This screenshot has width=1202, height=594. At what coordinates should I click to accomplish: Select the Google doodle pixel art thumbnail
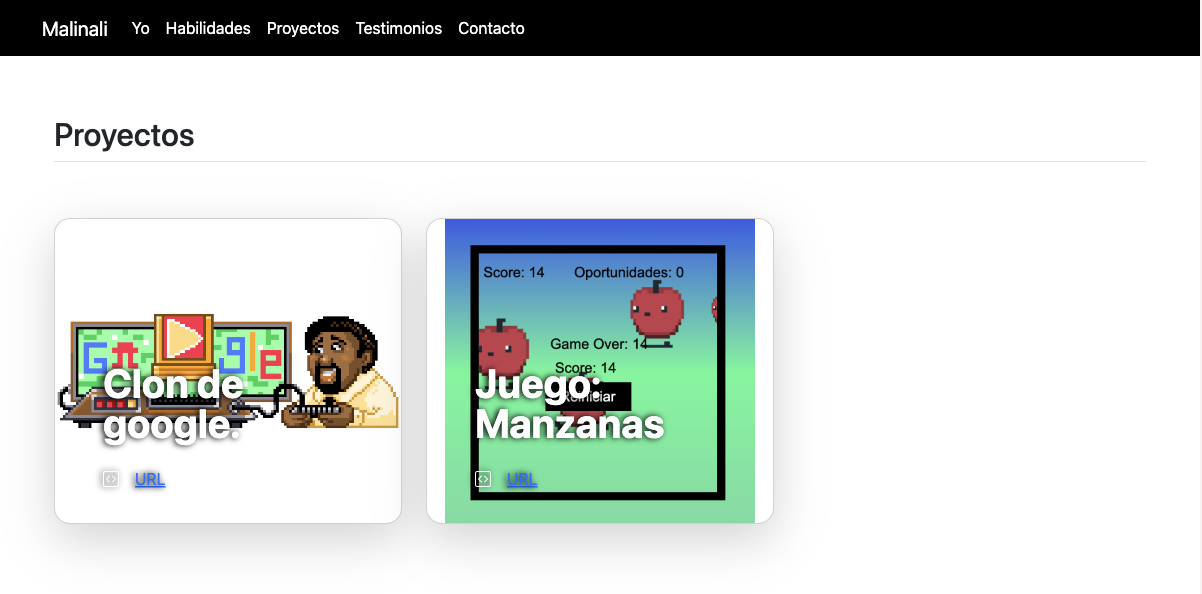click(228, 371)
